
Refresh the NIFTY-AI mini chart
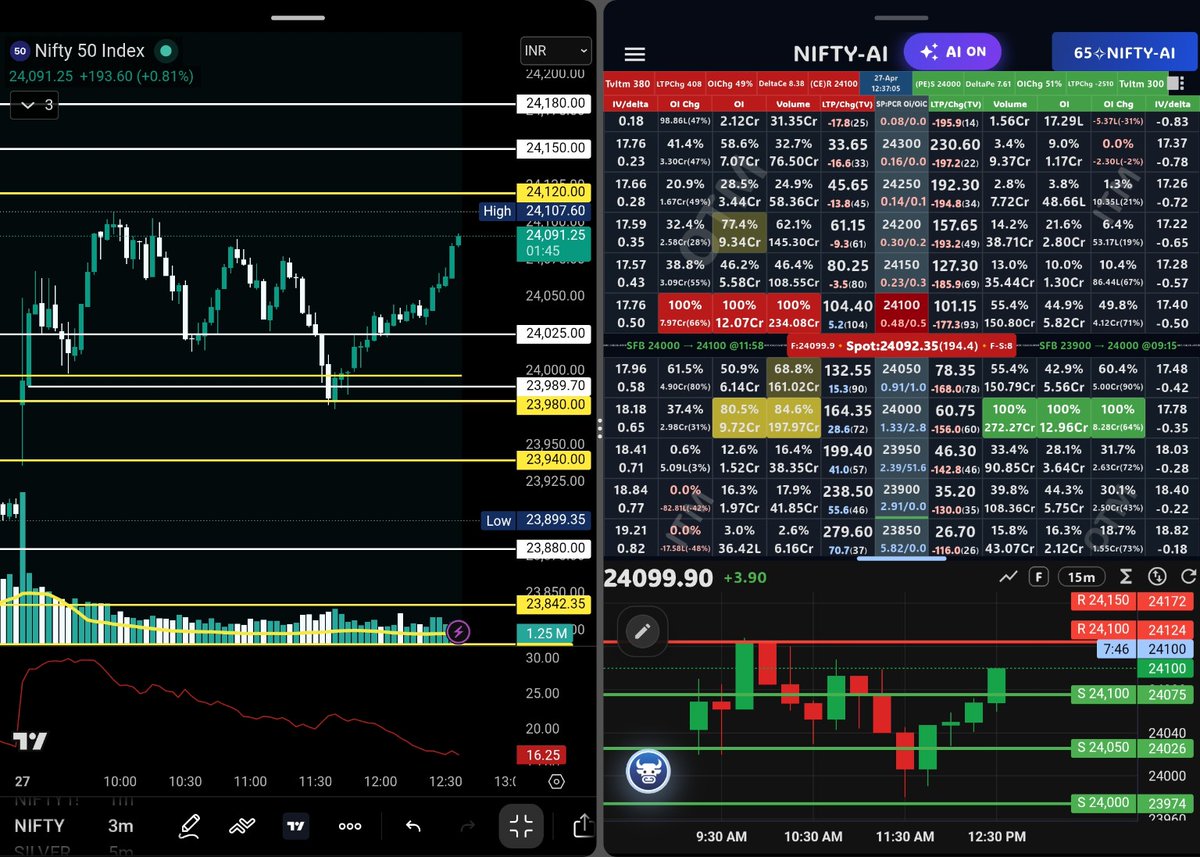click(x=1188, y=577)
